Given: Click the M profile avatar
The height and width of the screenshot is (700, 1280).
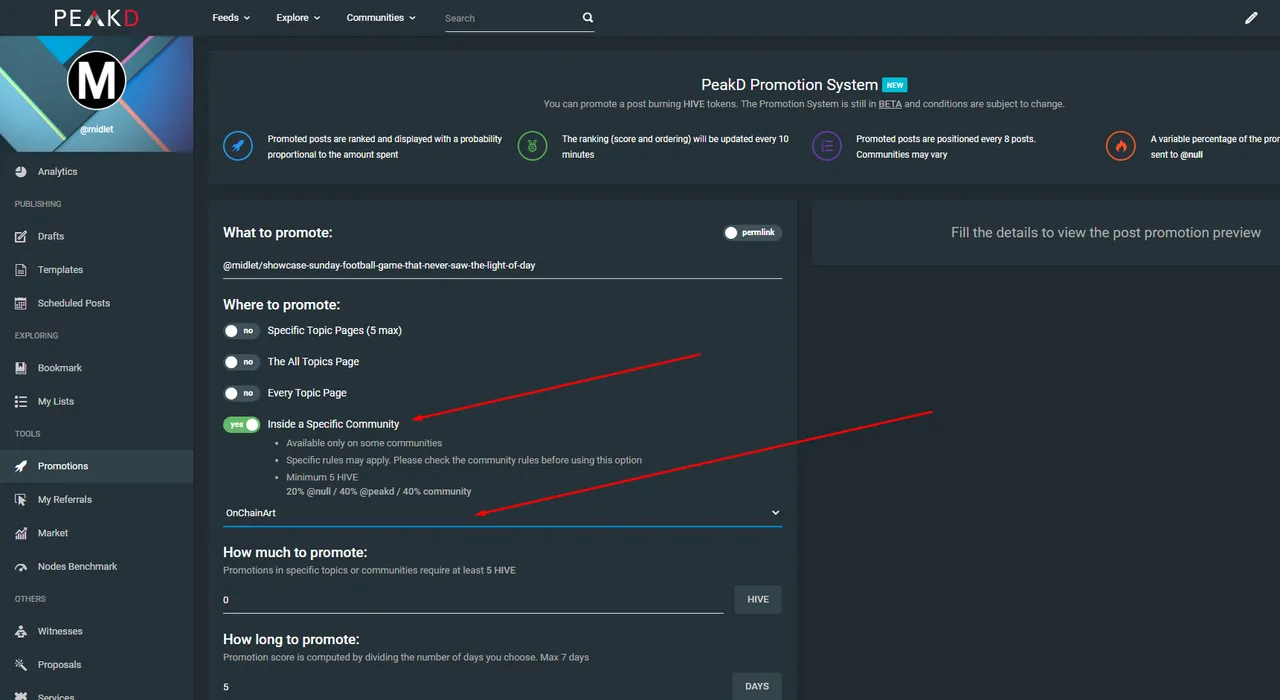Looking at the screenshot, I should click(96, 80).
